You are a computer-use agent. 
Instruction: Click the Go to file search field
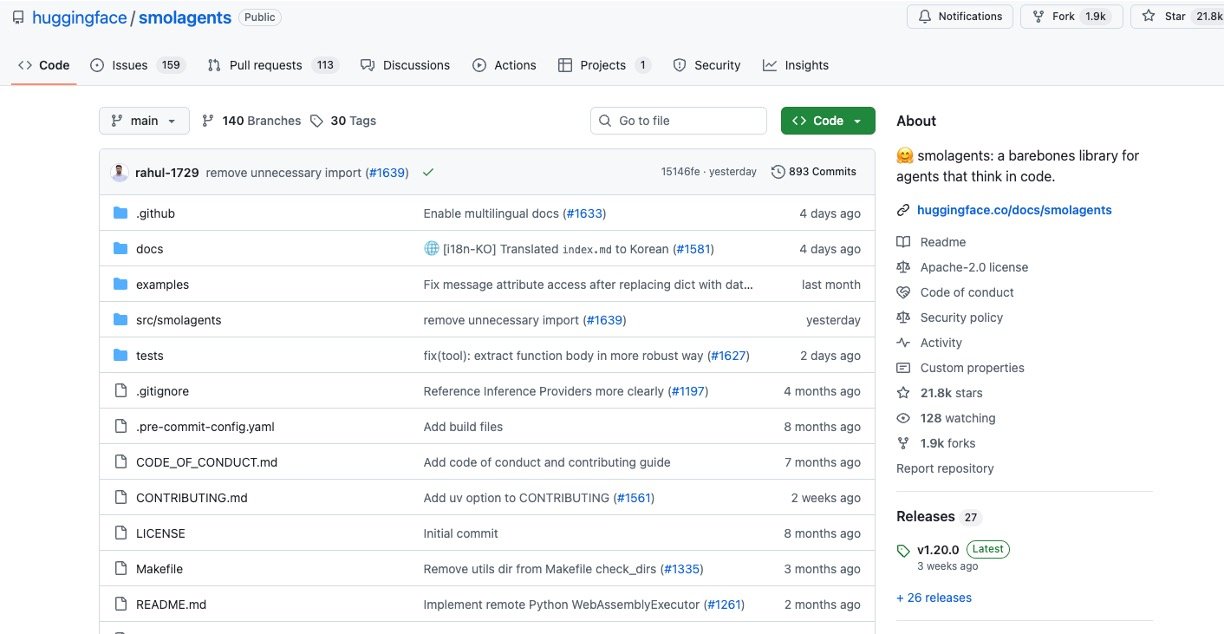click(x=678, y=121)
